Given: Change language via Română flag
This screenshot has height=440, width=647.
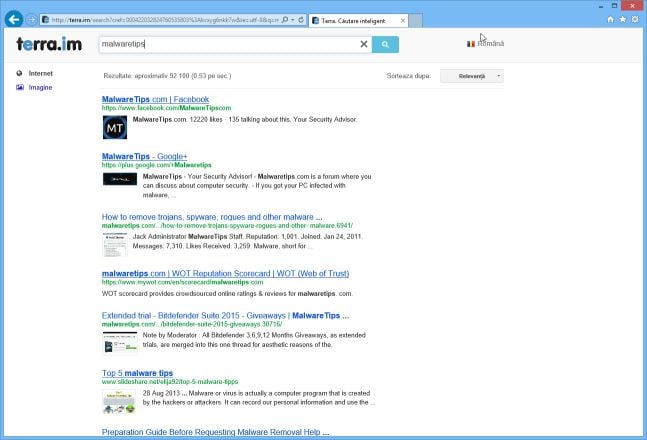Looking at the screenshot, I should point(485,44).
